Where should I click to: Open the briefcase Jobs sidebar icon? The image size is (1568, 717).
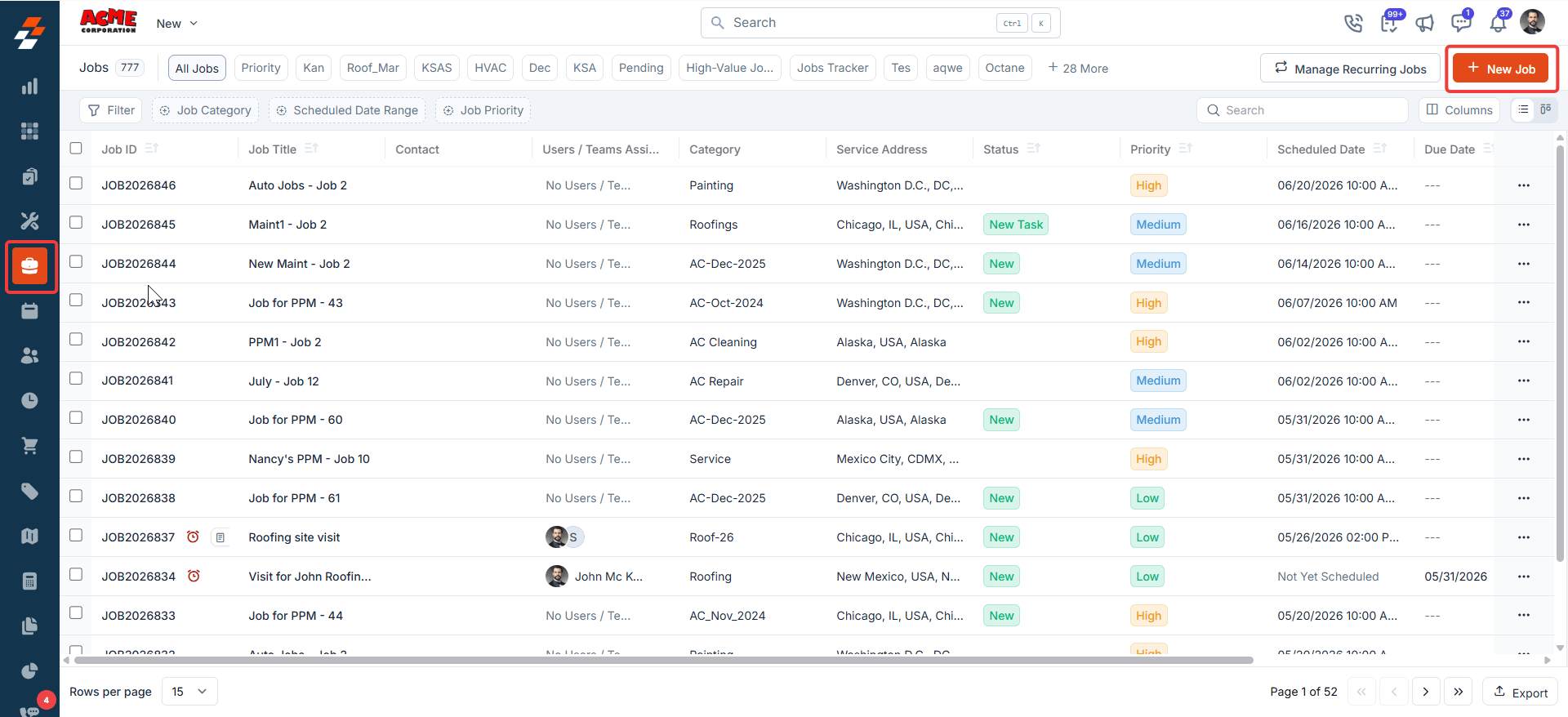[x=30, y=266]
